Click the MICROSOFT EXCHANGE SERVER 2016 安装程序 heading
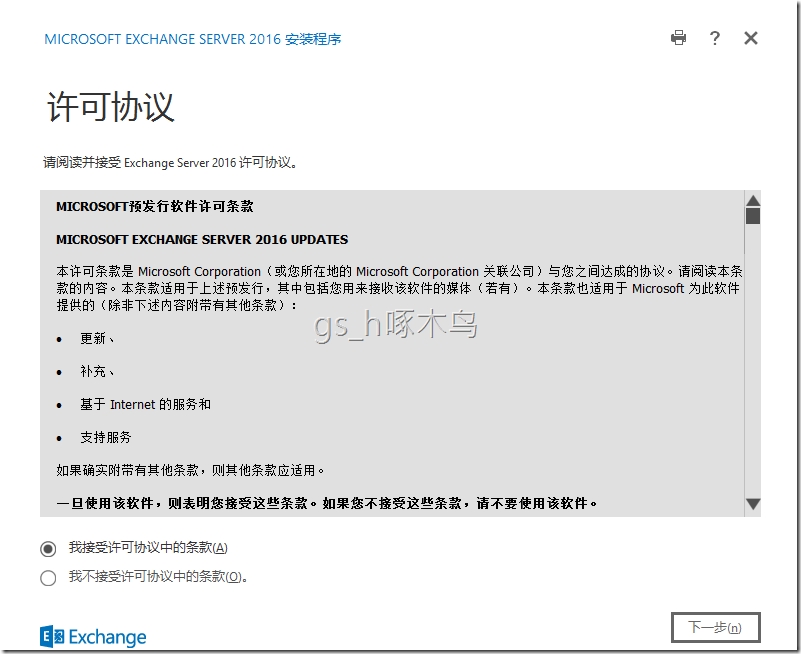 [193, 39]
